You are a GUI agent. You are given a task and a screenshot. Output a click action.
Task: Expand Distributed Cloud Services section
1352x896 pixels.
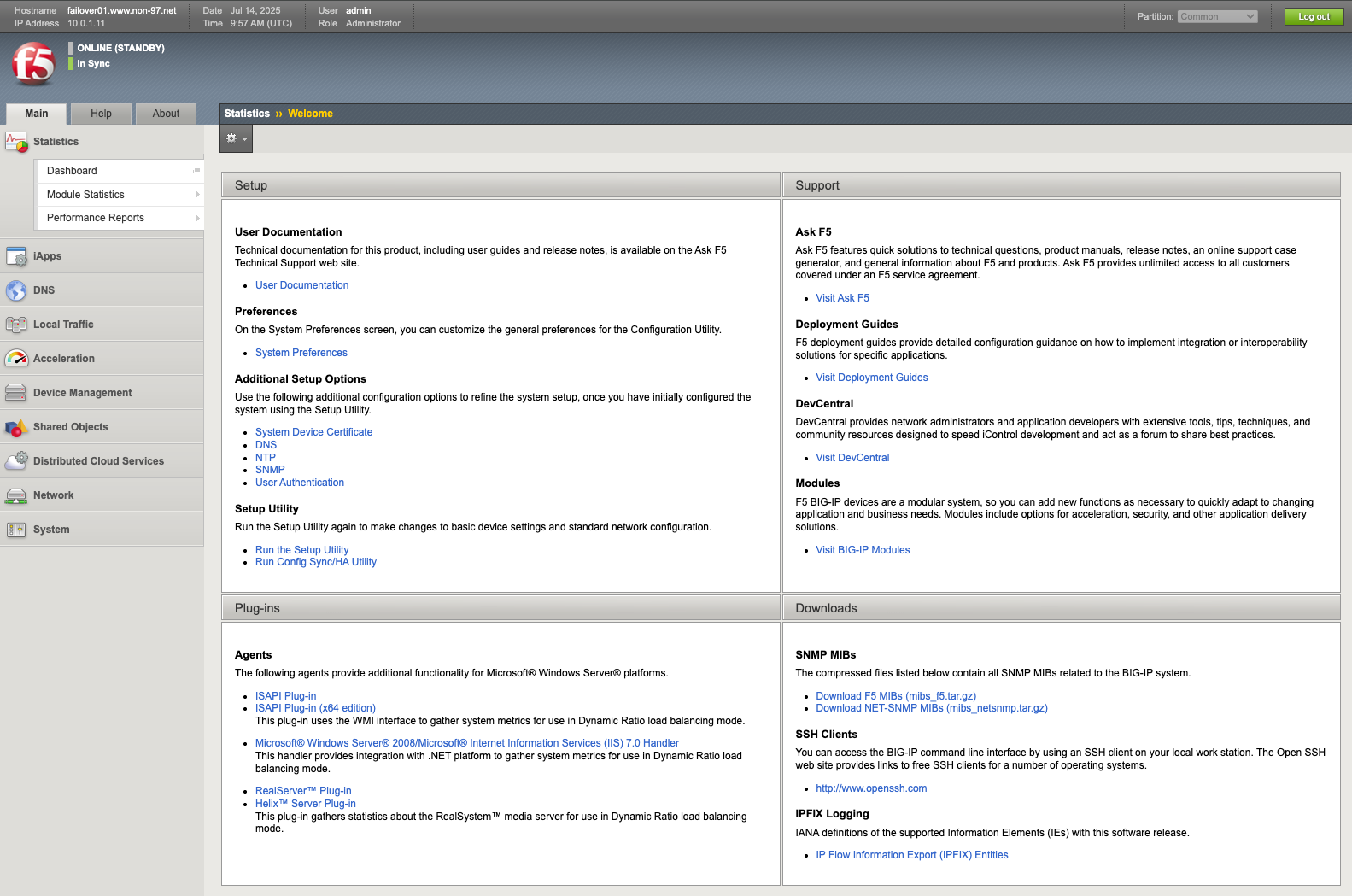tap(102, 461)
